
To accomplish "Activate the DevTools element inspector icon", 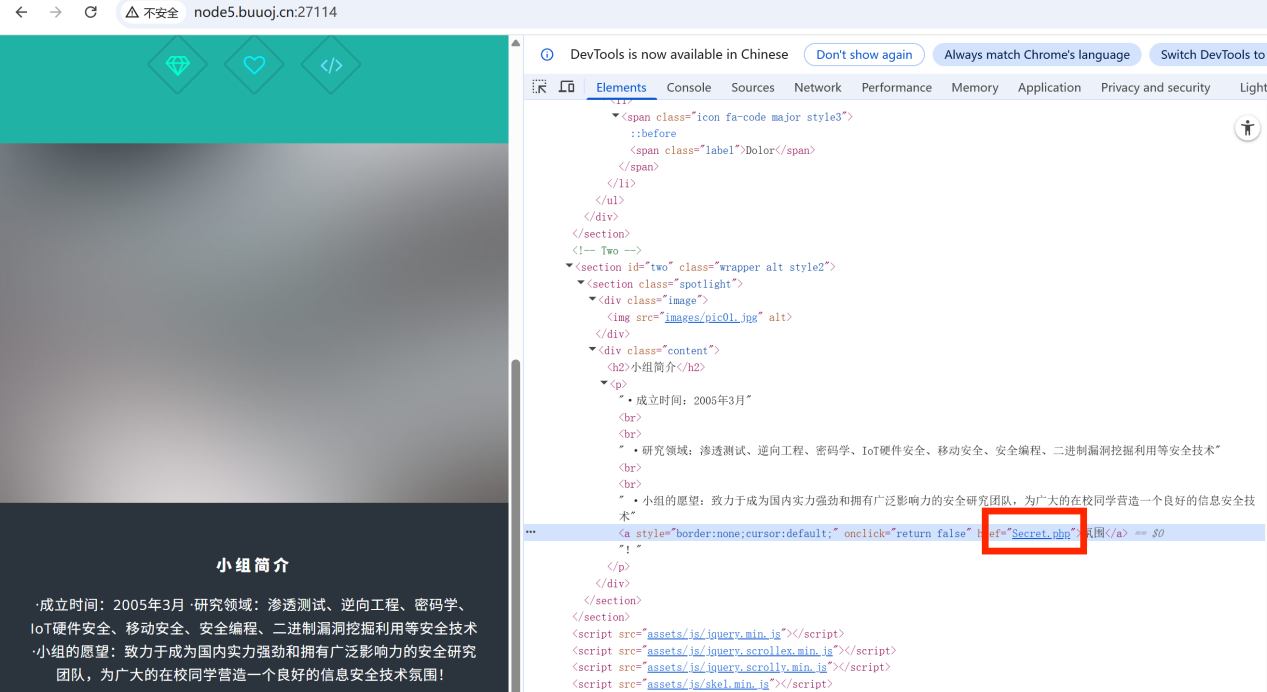I will point(540,87).
